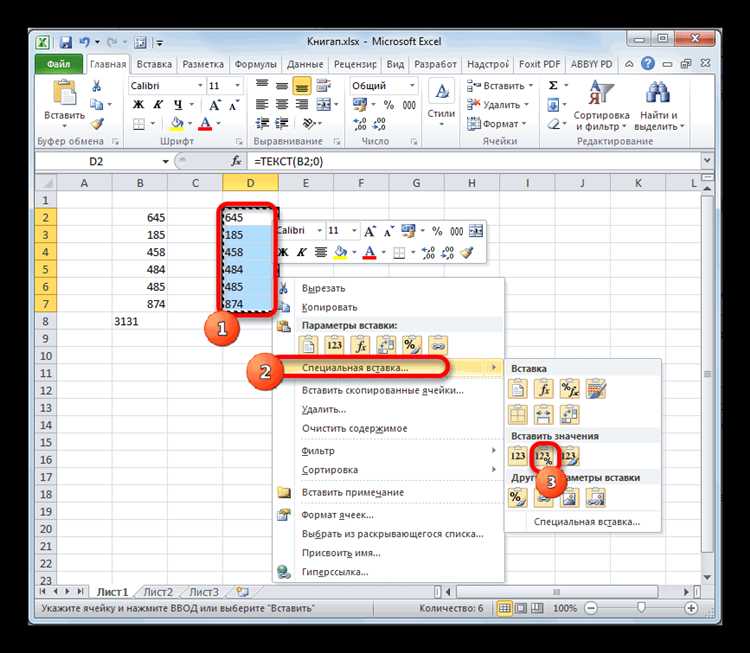Open the Фильтр submenu
The width and height of the screenshot is (750, 653).
click(388, 451)
